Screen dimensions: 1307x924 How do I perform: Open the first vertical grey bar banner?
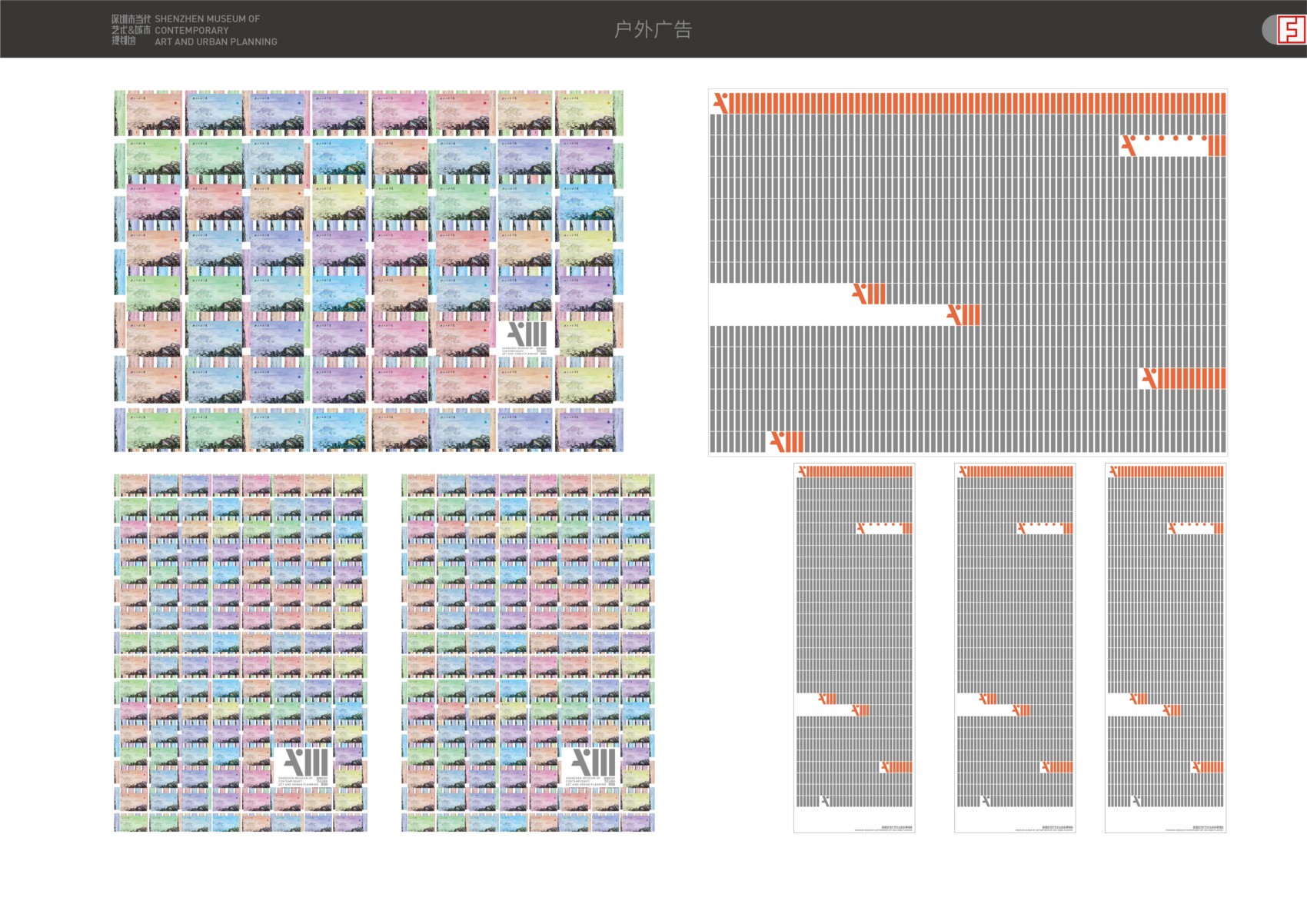click(x=854, y=648)
